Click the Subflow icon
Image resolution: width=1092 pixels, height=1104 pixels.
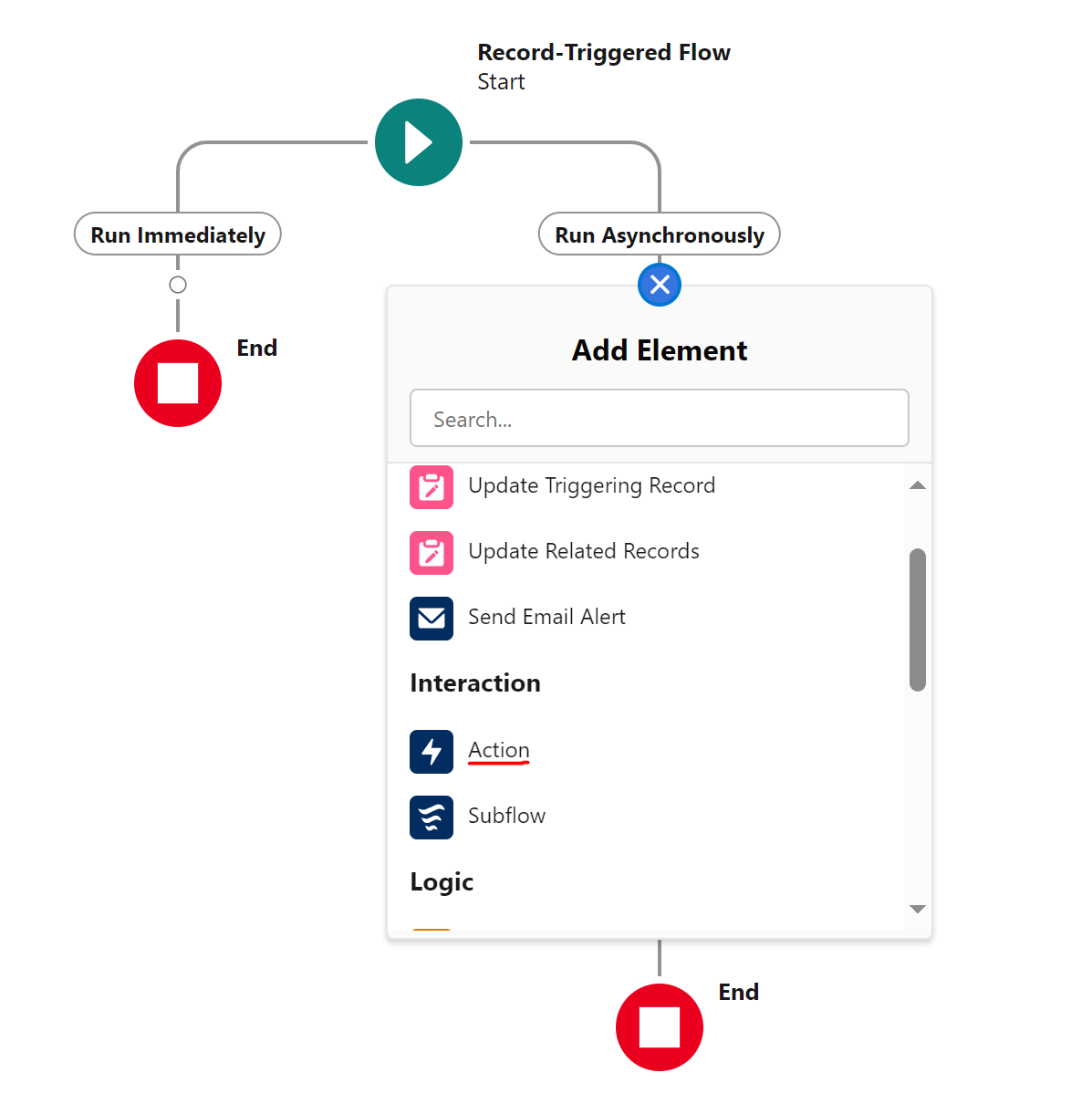tap(432, 817)
